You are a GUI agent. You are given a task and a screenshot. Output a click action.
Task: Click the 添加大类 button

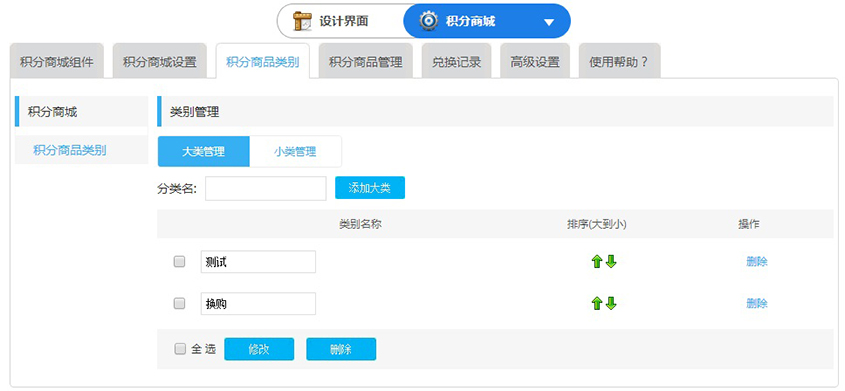[370, 188]
